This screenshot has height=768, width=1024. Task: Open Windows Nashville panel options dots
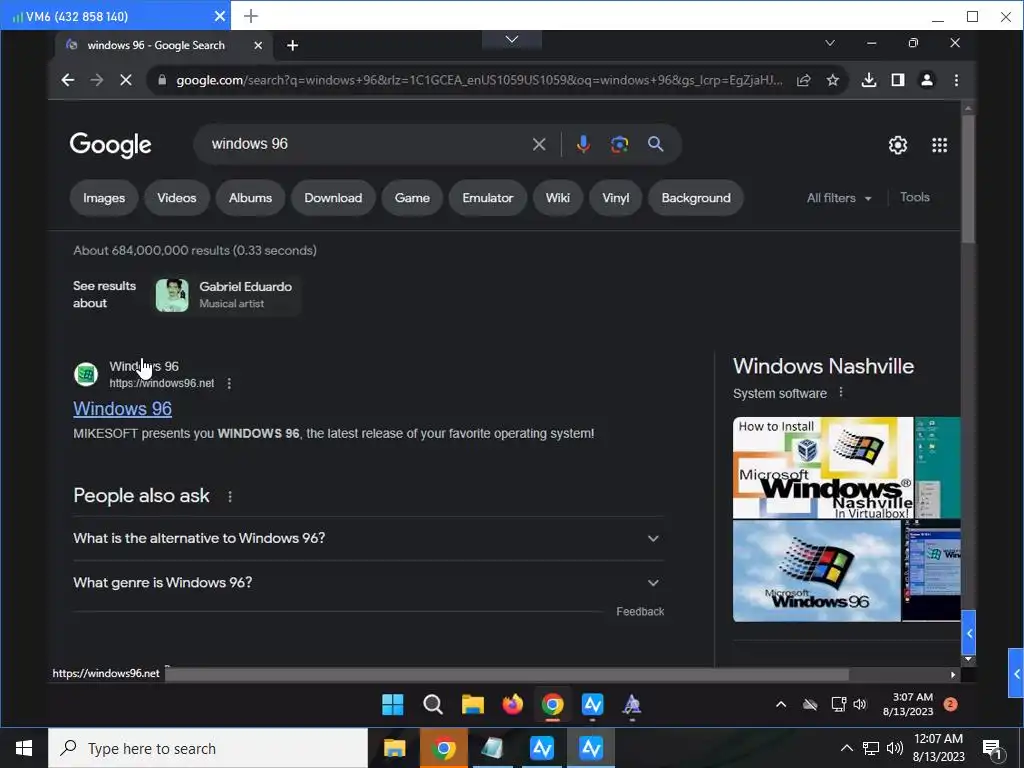point(841,392)
